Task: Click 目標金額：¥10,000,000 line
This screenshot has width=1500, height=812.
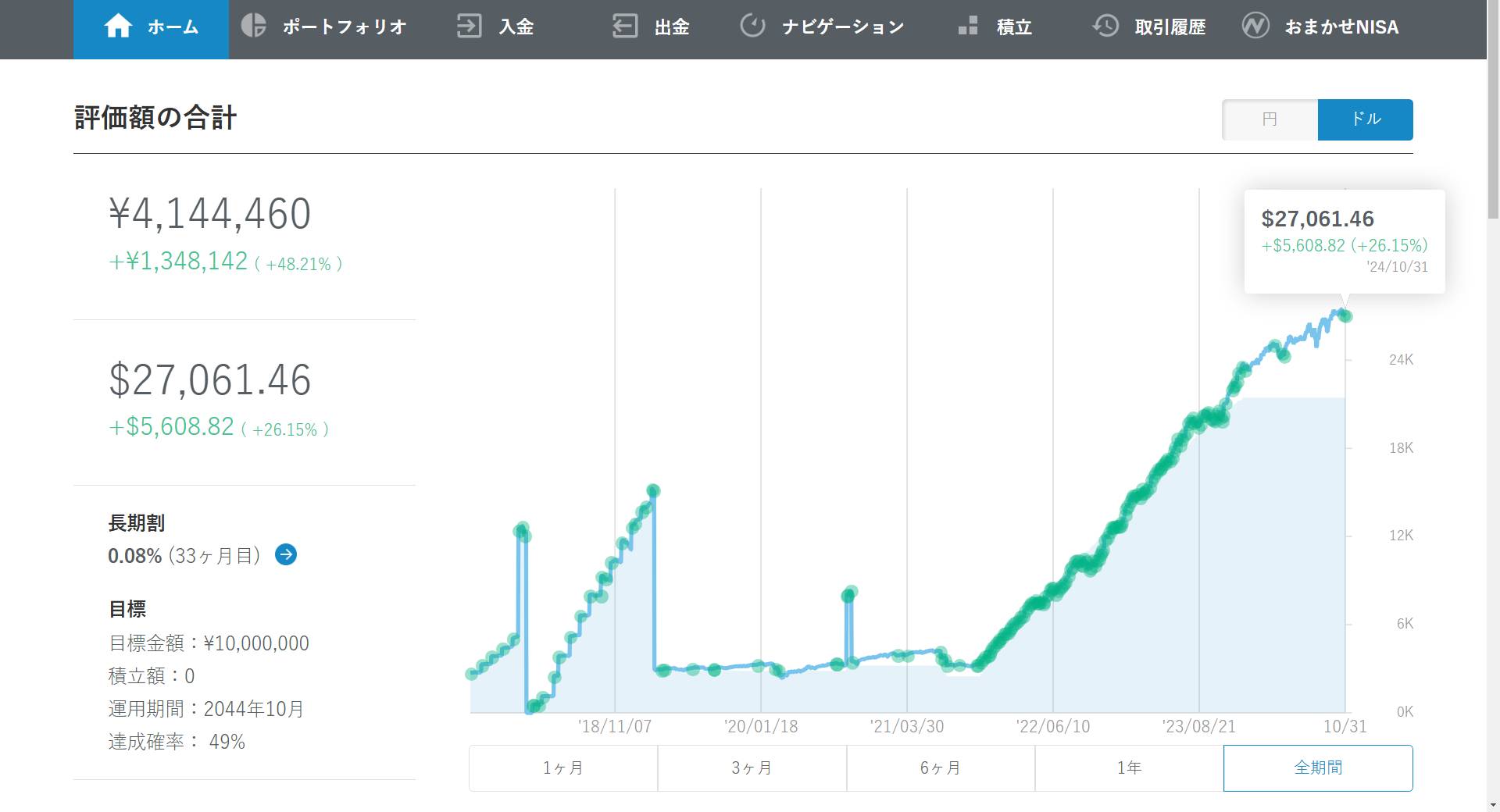Action: pyautogui.click(x=209, y=643)
